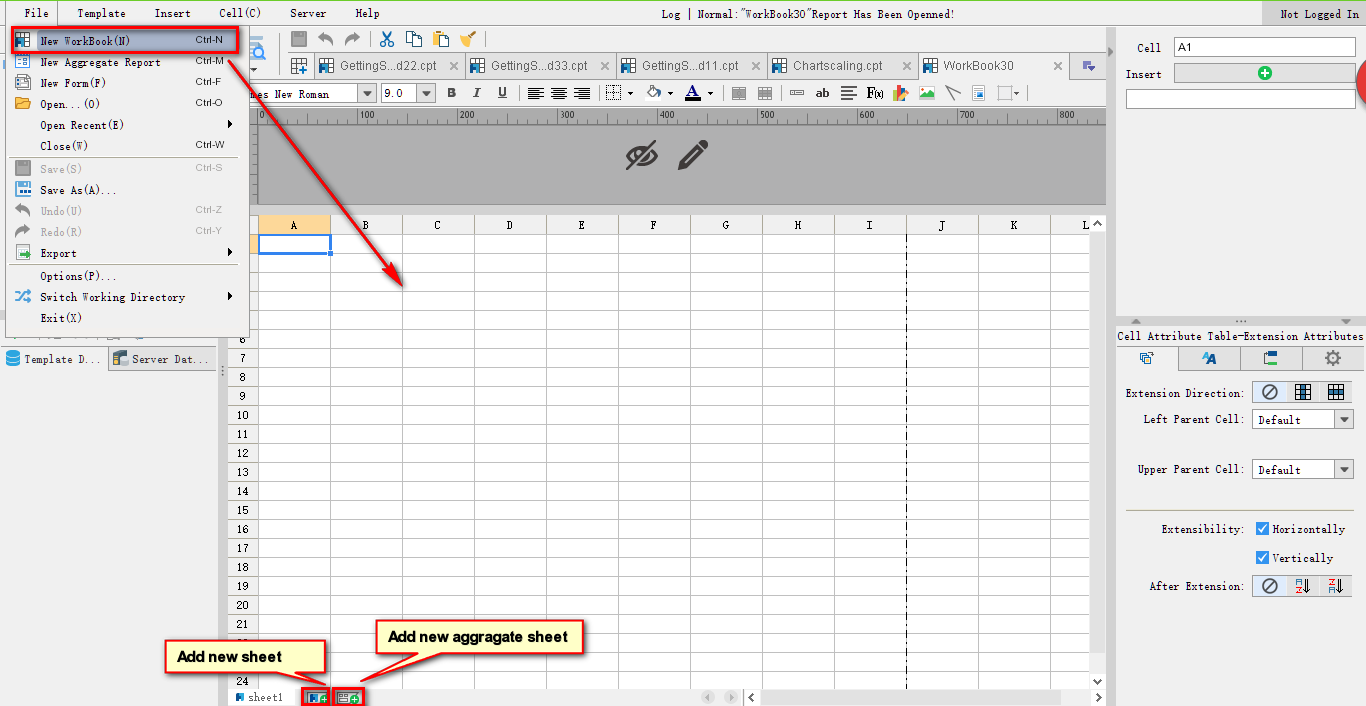1366x706 pixels.
Task: Uncheck Vertically extensibility checkbox
Action: click(1262, 557)
